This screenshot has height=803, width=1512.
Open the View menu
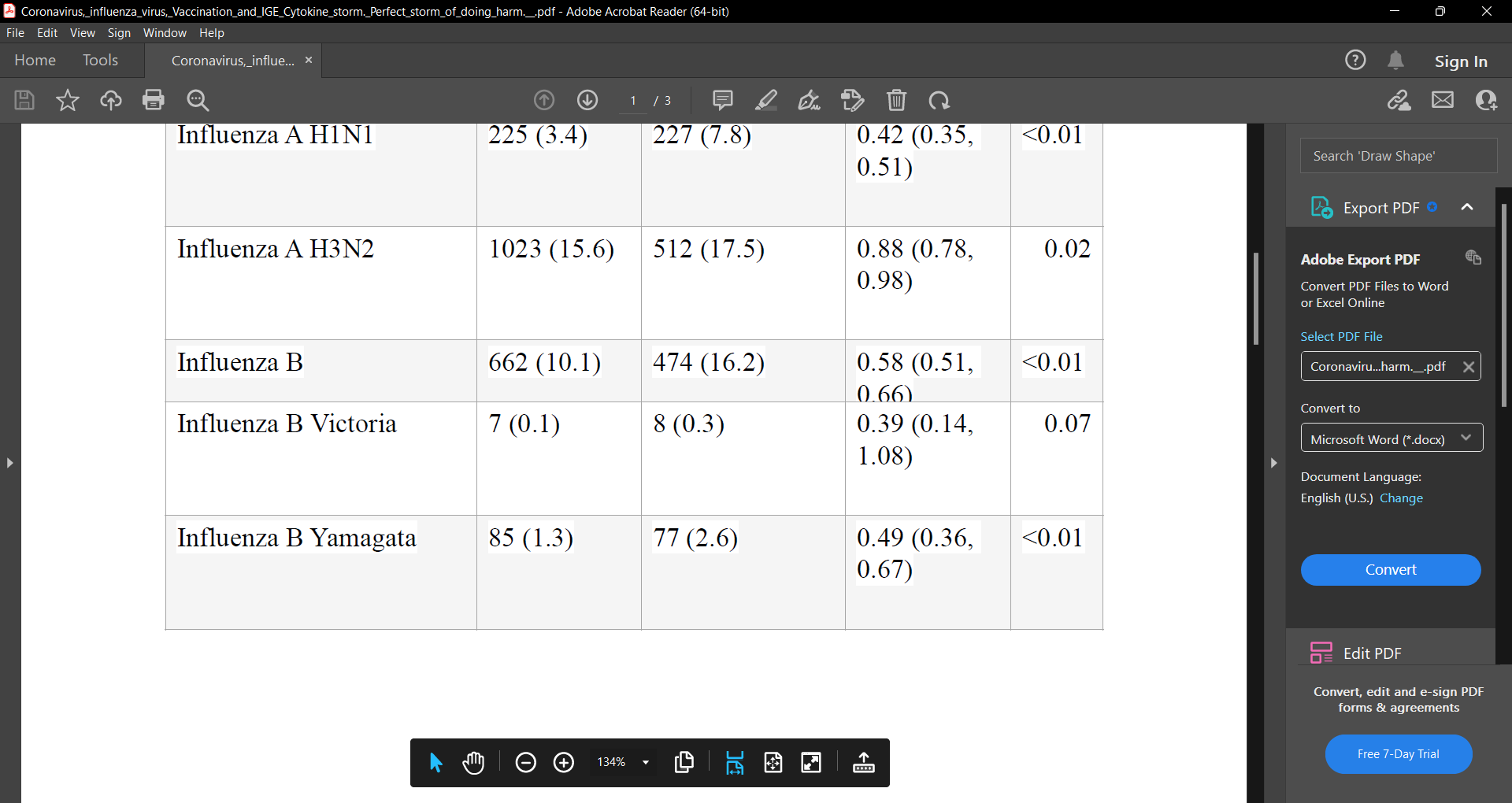point(82,33)
